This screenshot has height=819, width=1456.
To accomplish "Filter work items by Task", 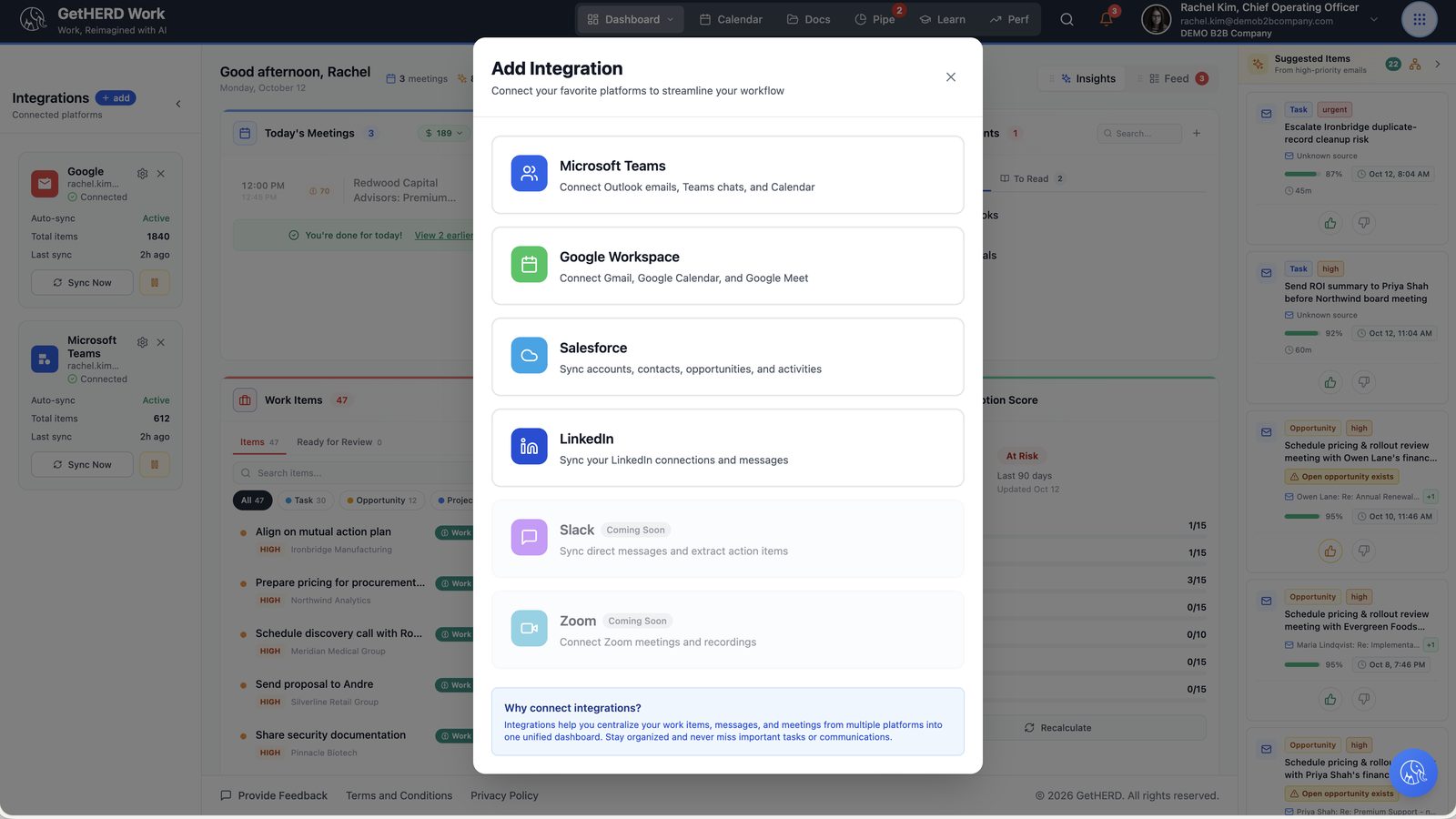I will pos(305,500).
